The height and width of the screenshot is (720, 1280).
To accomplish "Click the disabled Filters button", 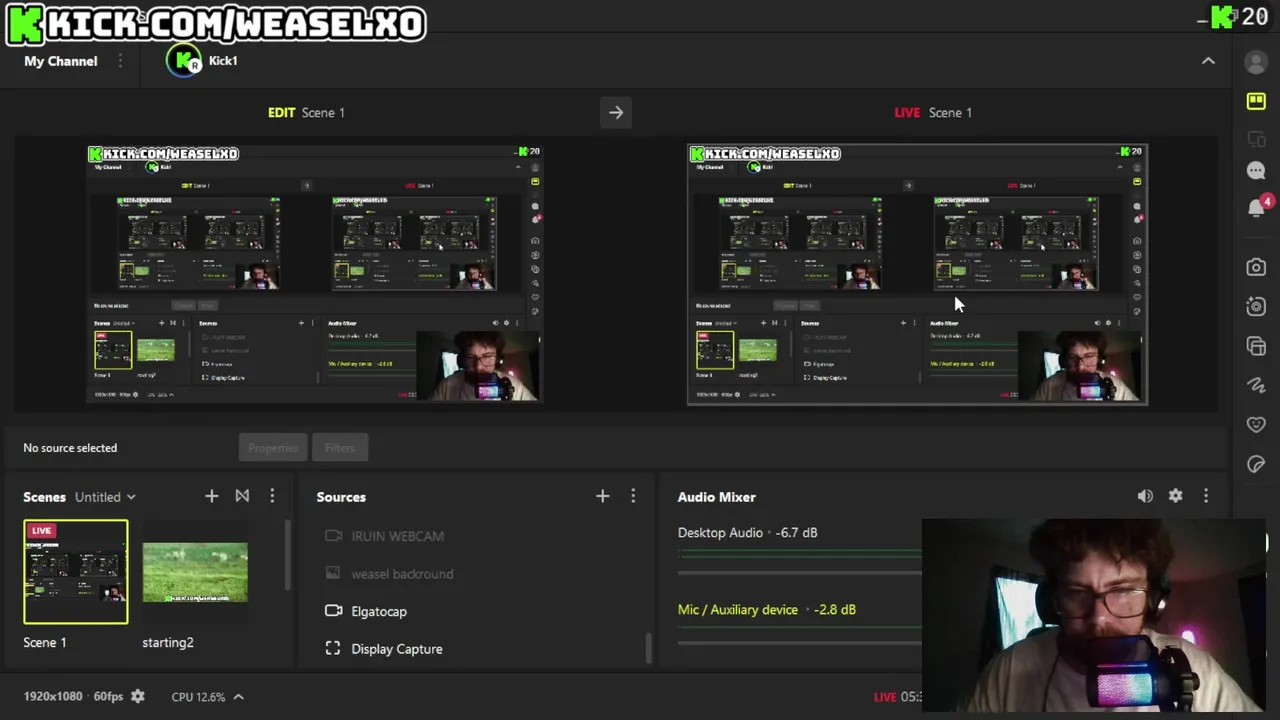I will point(340,448).
